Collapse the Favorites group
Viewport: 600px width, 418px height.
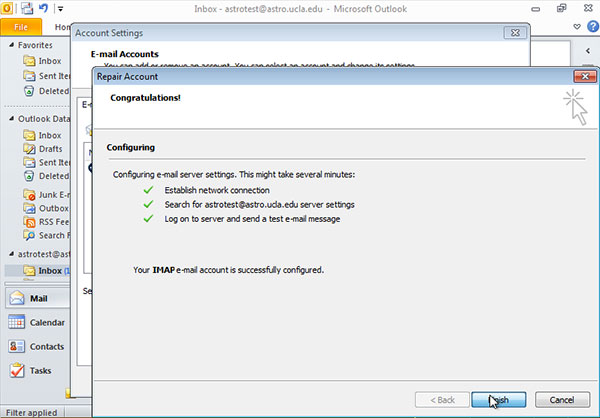tap(11, 45)
